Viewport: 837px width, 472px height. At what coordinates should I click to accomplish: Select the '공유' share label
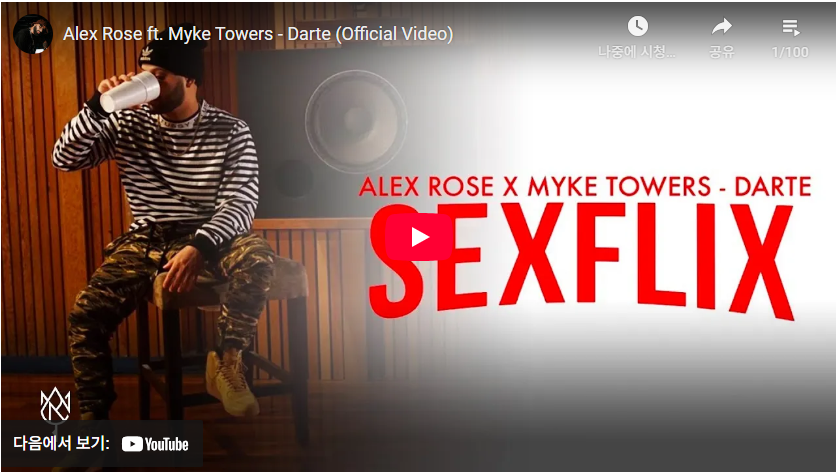pos(722,52)
